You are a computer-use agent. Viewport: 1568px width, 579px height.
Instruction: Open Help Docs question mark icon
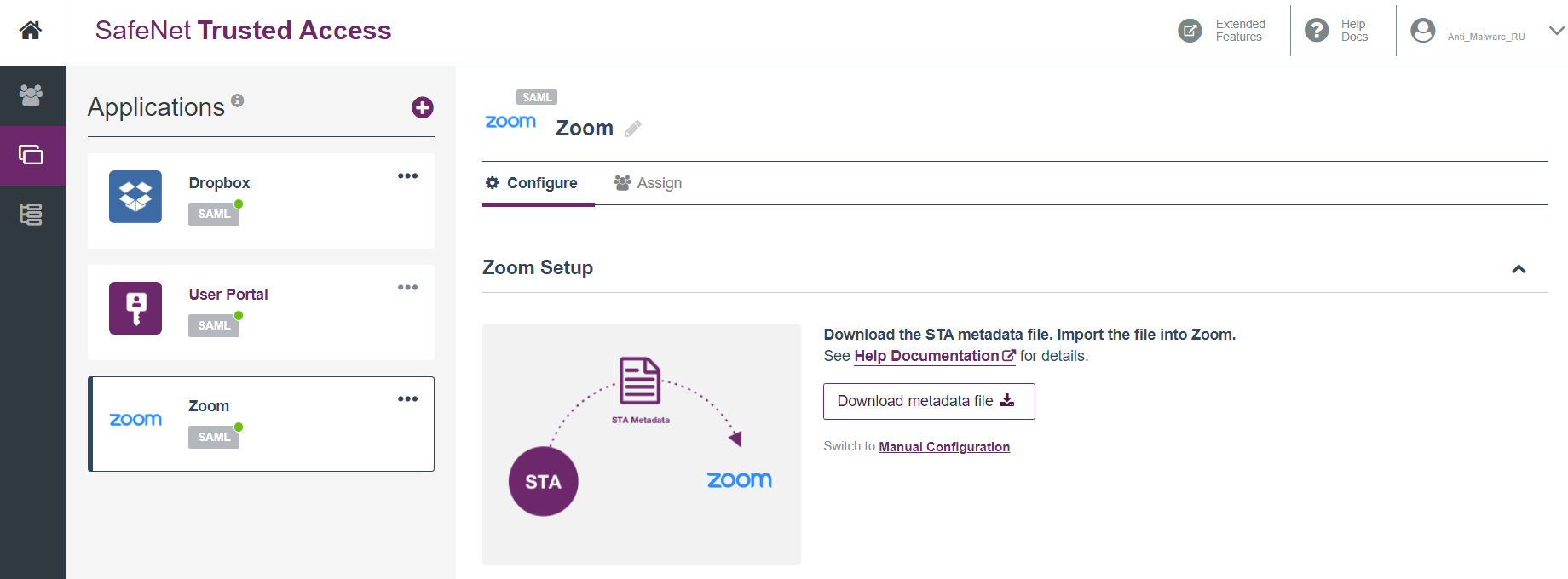pos(1317,31)
